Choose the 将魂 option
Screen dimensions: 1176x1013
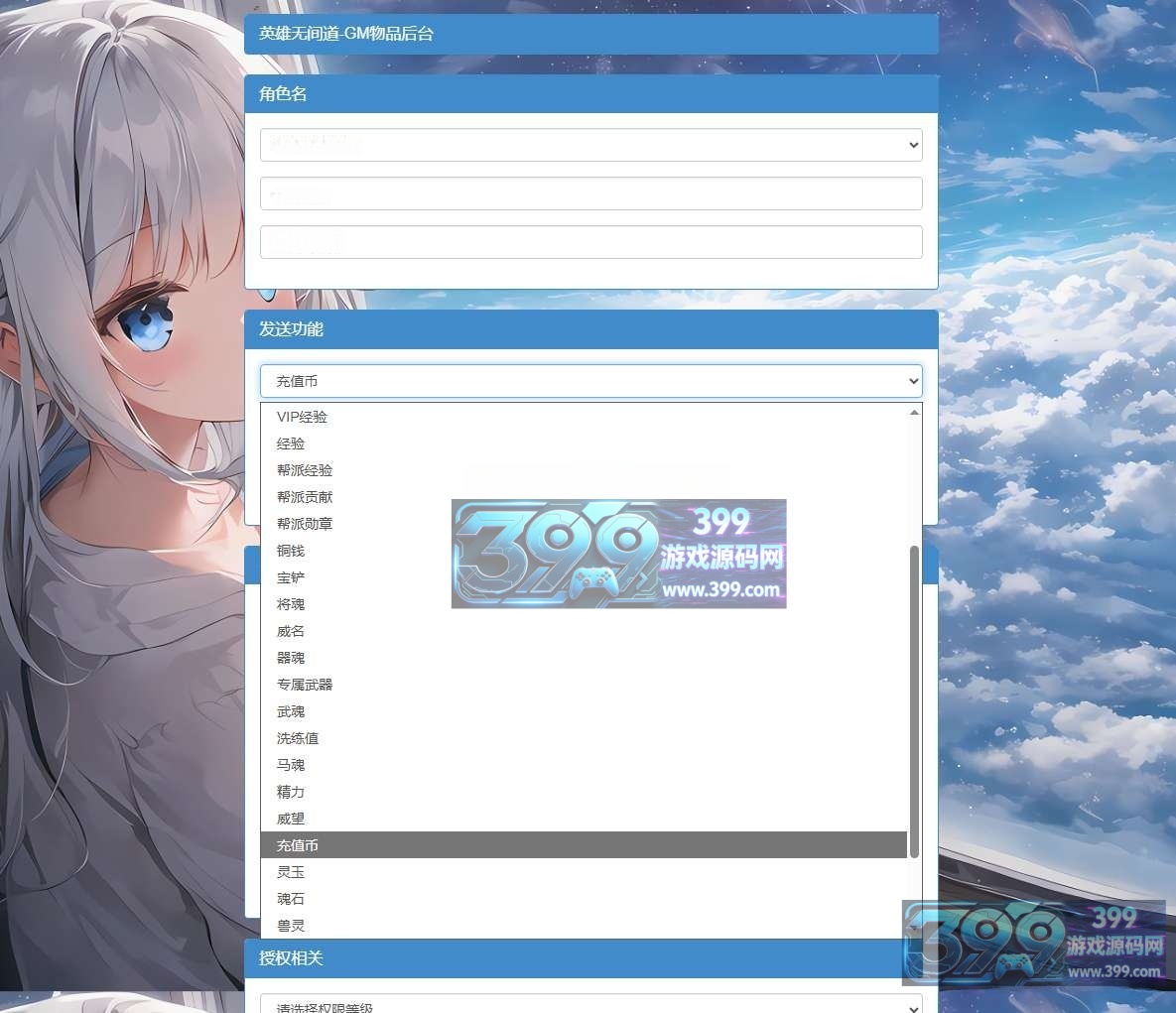[584, 604]
